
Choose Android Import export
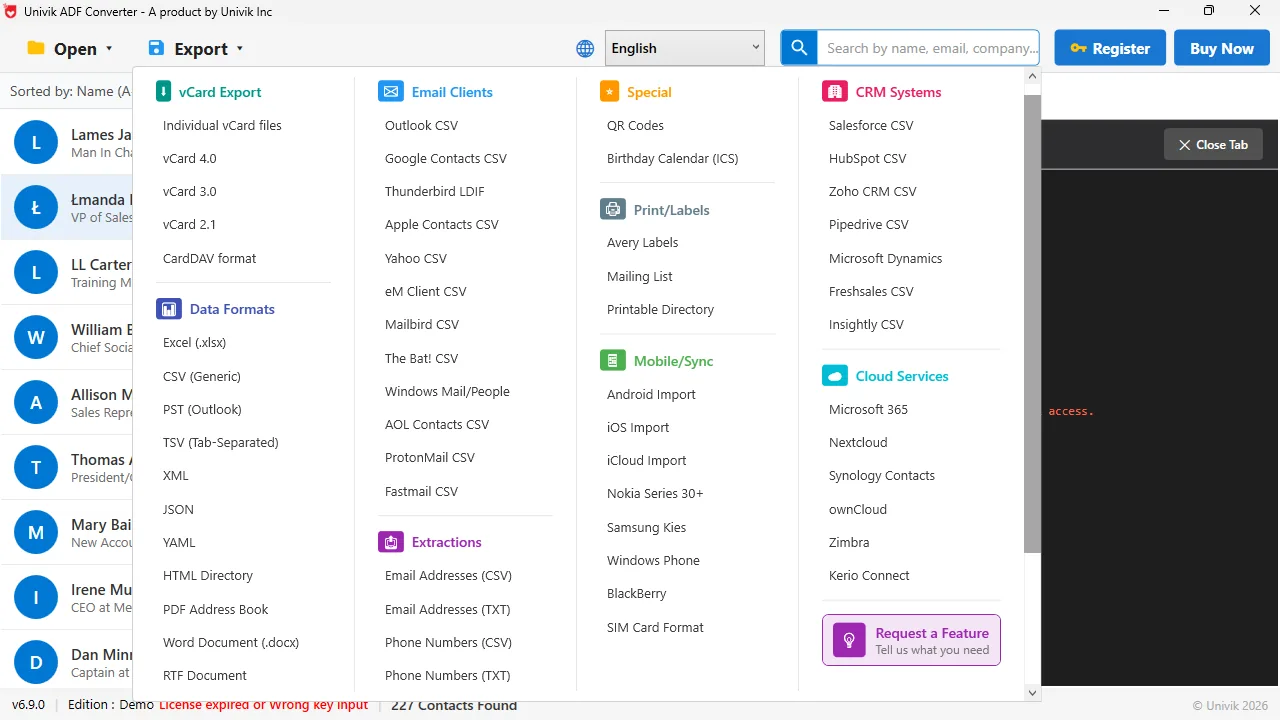pos(651,394)
